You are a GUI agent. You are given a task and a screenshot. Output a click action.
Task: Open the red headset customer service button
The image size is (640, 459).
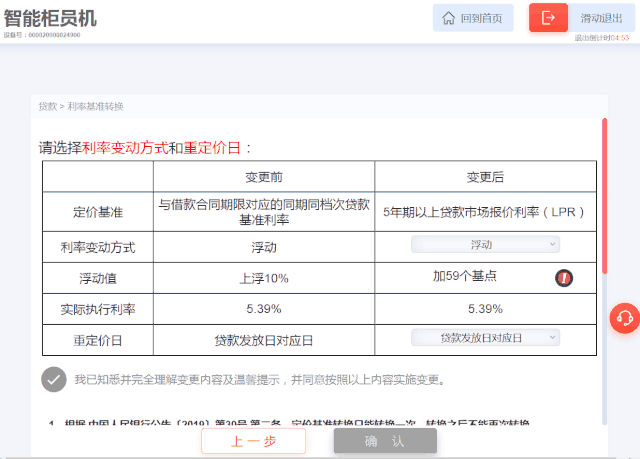click(624, 318)
